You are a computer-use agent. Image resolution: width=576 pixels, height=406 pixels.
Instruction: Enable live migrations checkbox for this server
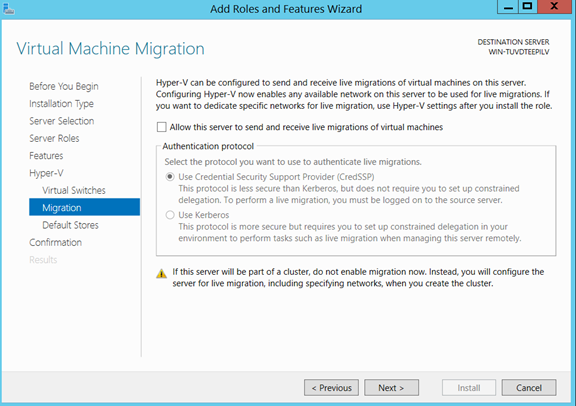coord(161,127)
